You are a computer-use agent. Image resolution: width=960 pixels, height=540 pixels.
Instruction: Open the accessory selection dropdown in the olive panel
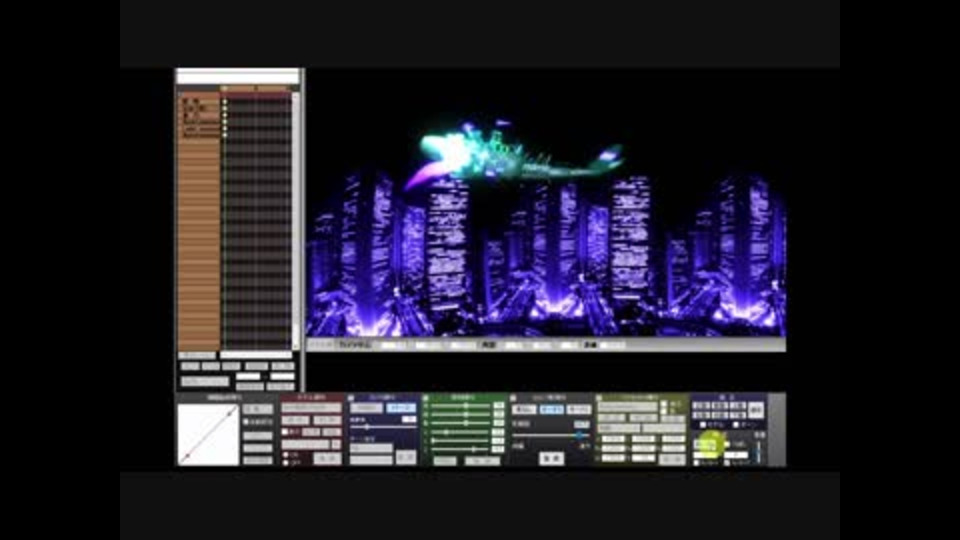628,407
